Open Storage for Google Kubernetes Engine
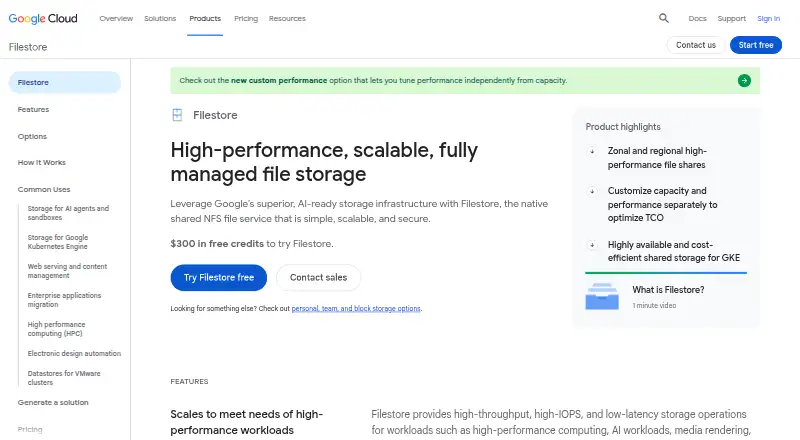Image resolution: width=800 pixels, height=440 pixels. click(58, 242)
